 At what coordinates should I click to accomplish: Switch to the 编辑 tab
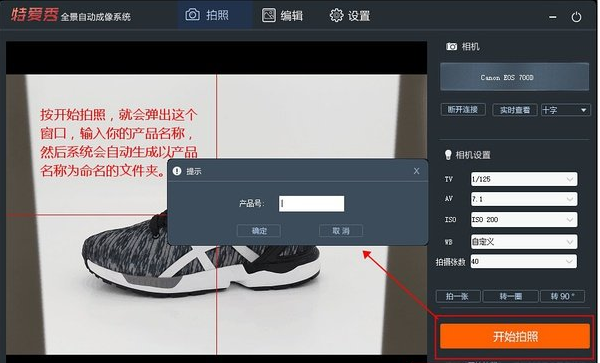pyautogui.click(x=282, y=16)
